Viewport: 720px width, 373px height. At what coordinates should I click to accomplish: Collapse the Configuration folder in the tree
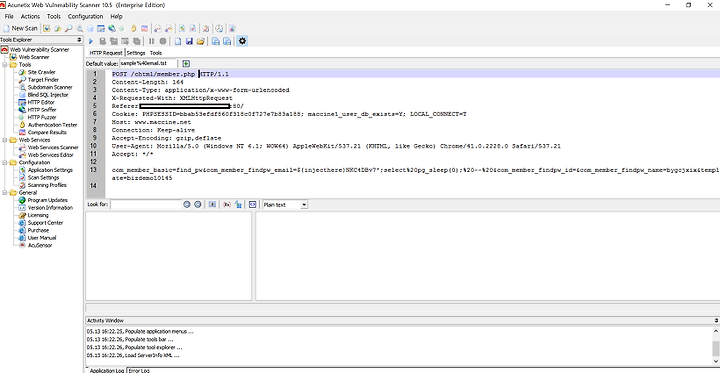click(x=4, y=163)
